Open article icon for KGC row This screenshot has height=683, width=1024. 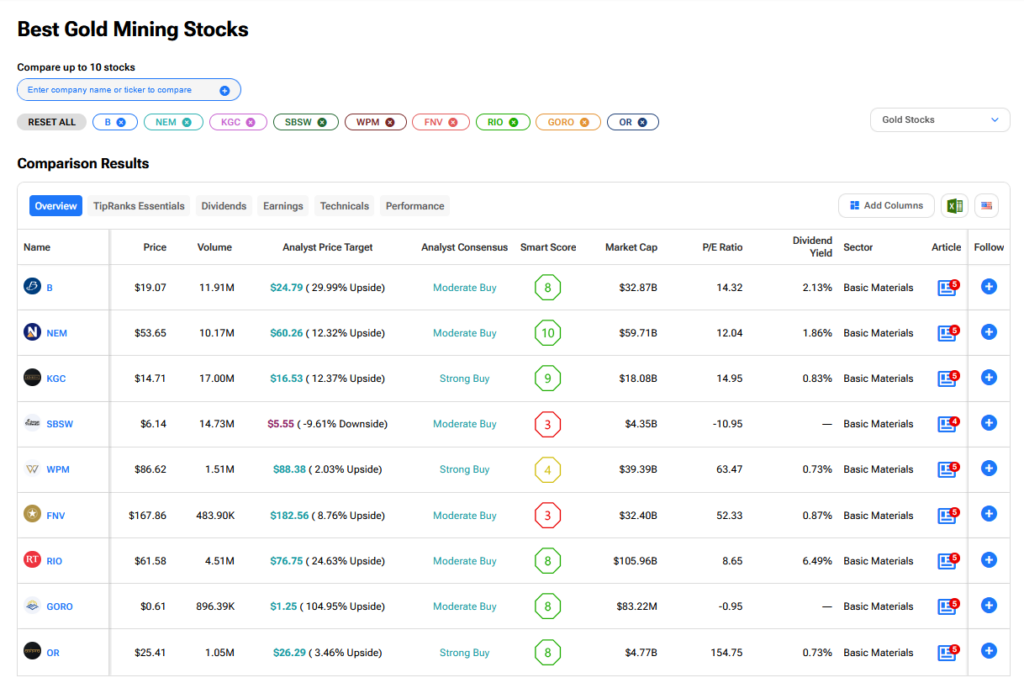(948, 378)
